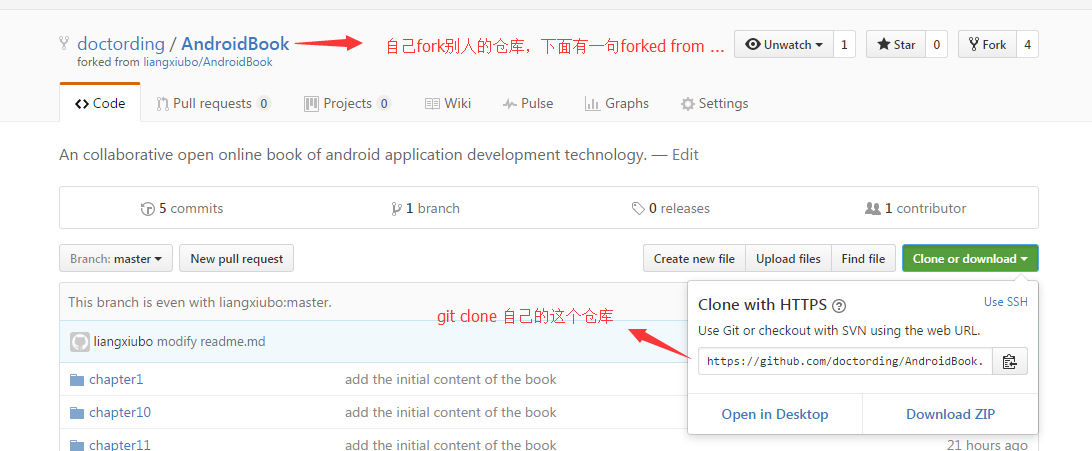Viewport: 1092px width, 451px height.
Task: Click the Wiki book icon
Action: [432, 104]
